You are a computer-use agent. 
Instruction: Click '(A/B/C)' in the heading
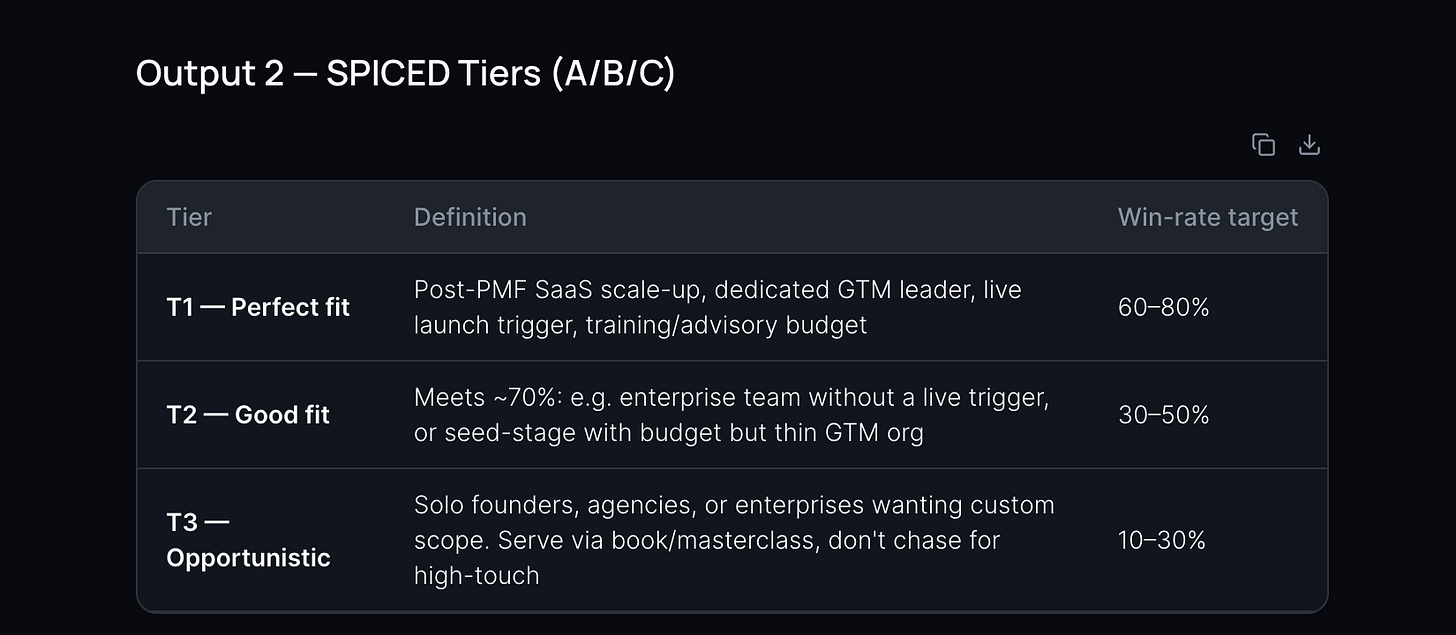(612, 73)
